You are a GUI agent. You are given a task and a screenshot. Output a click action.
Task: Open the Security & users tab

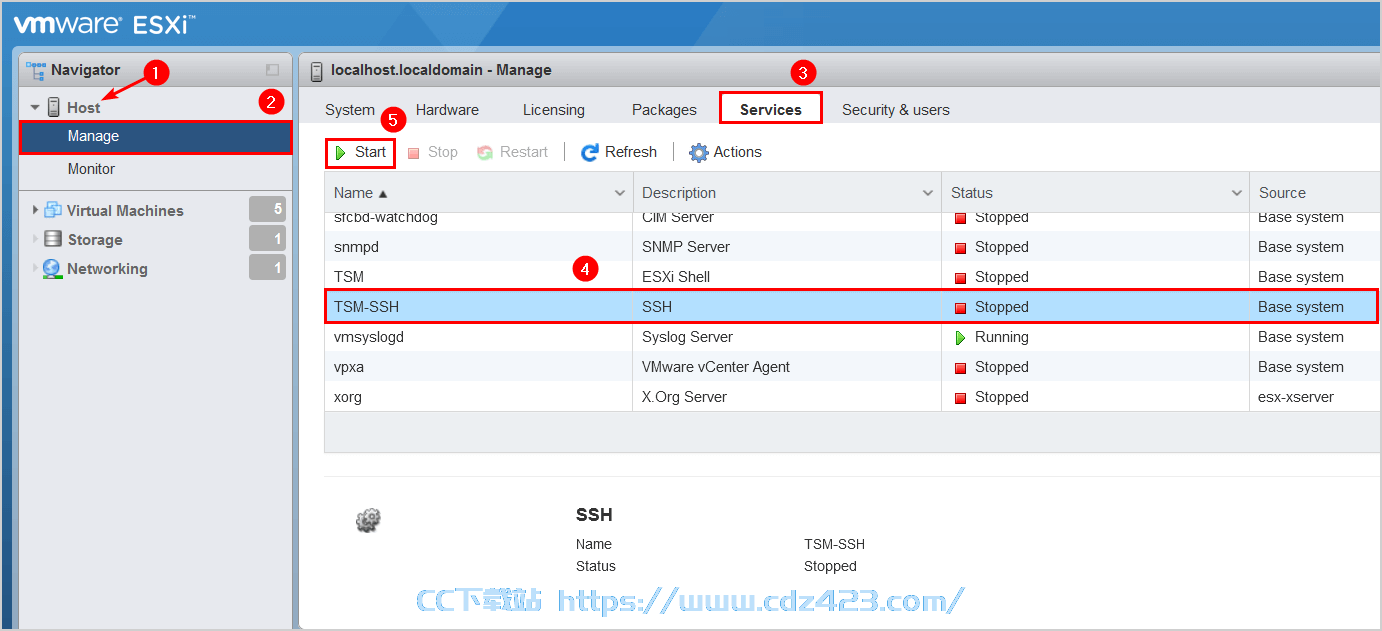896,110
